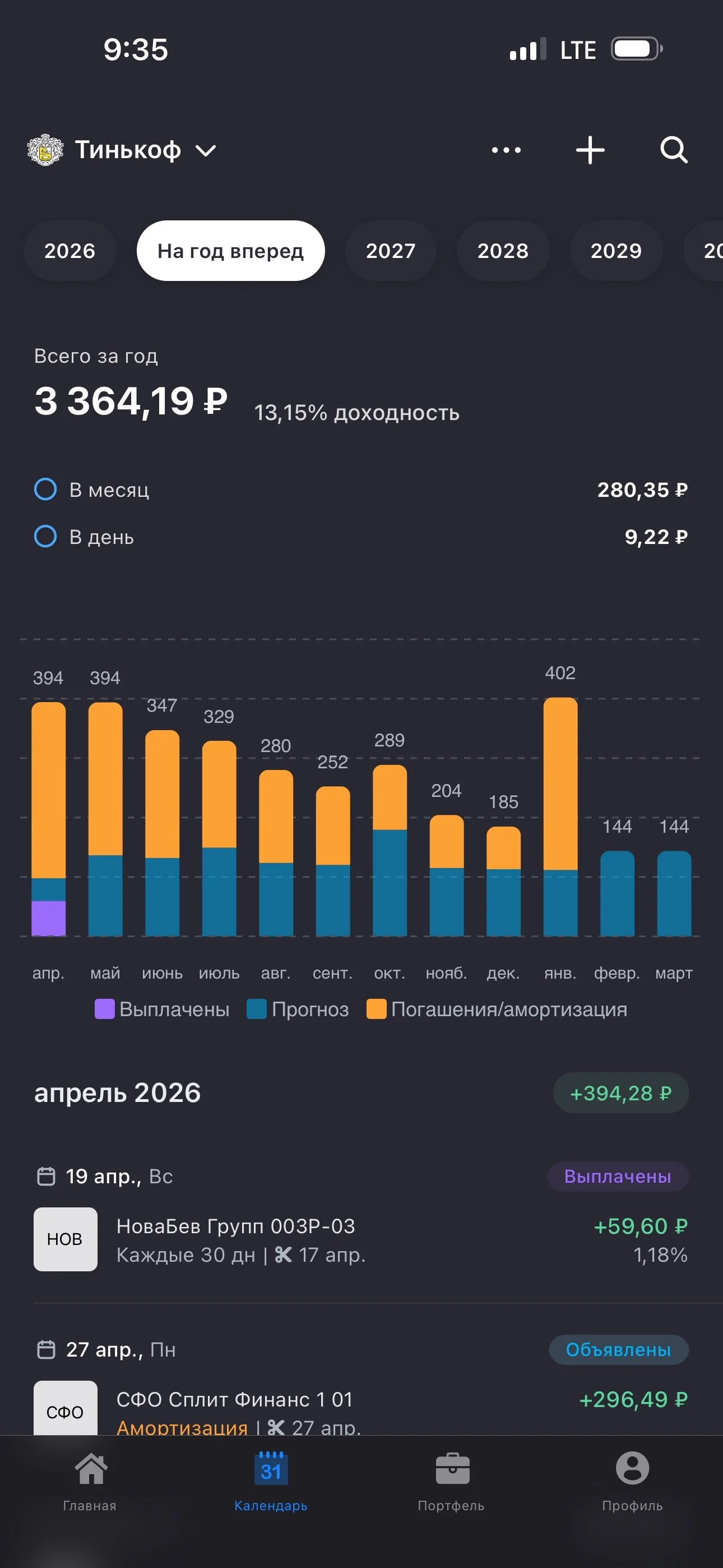This screenshot has height=1568, width=723.
Task: Toggle the Выплачены purple legend swatch
Action: pyautogui.click(x=105, y=1009)
